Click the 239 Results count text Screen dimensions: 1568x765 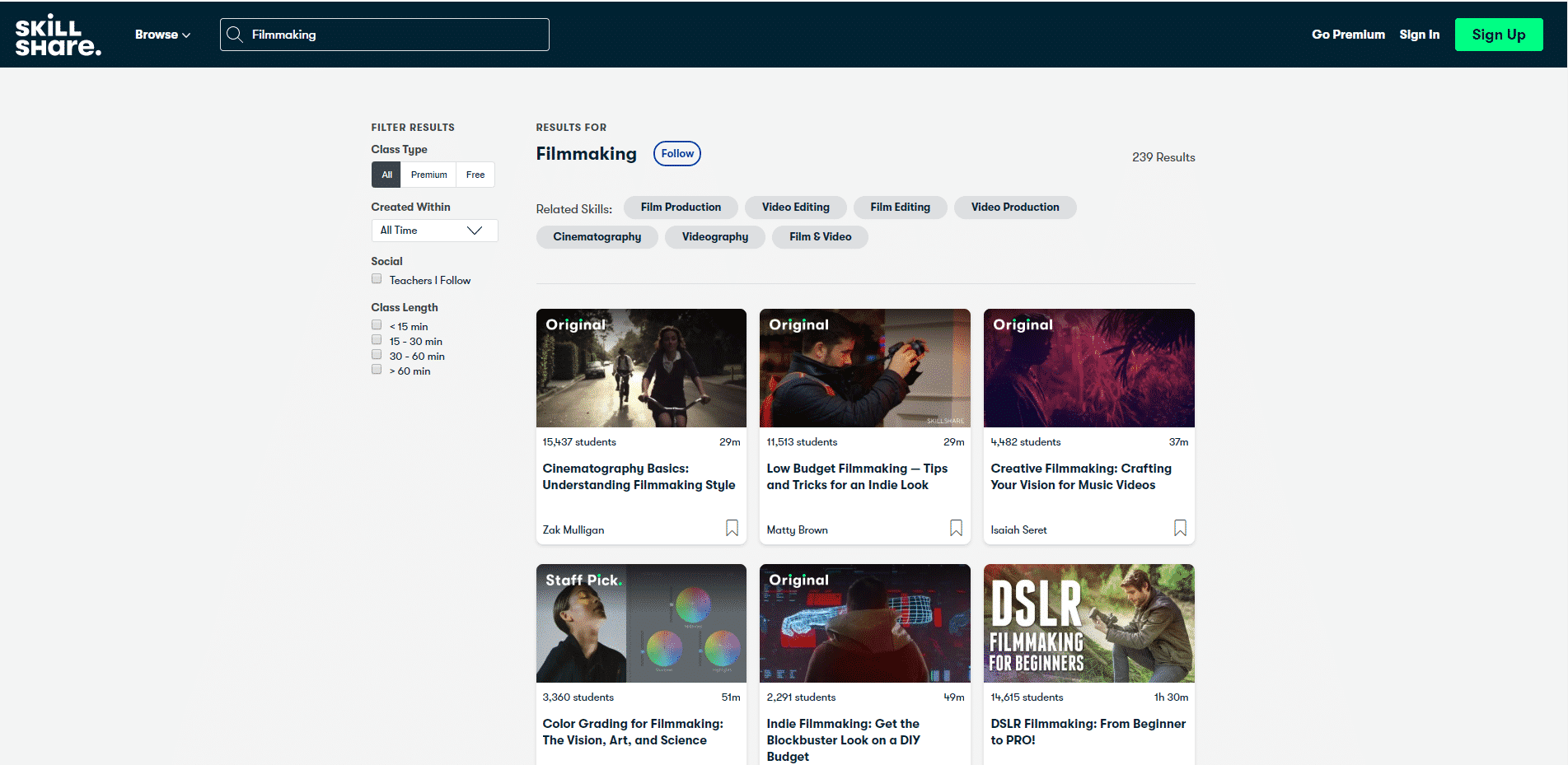[1163, 157]
